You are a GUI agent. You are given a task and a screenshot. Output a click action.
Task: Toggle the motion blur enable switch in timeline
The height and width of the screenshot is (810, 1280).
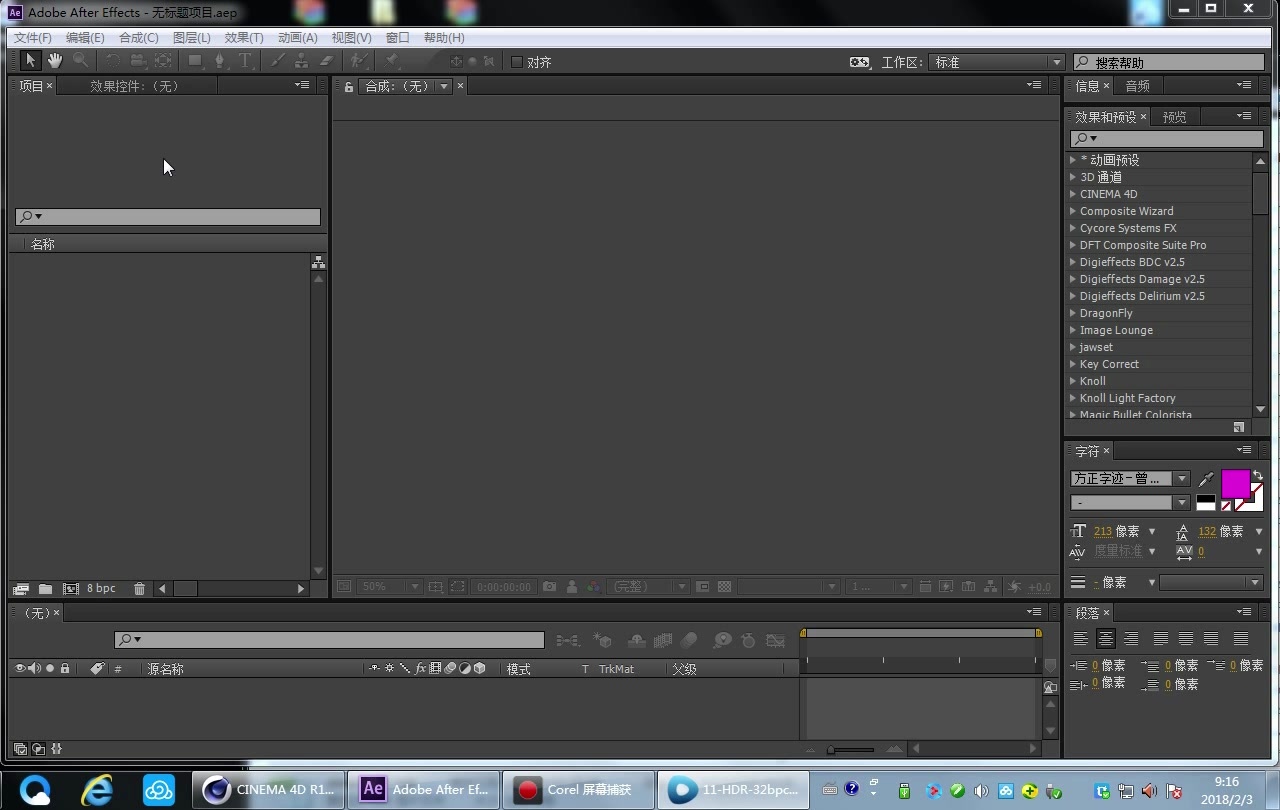[x=689, y=640]
